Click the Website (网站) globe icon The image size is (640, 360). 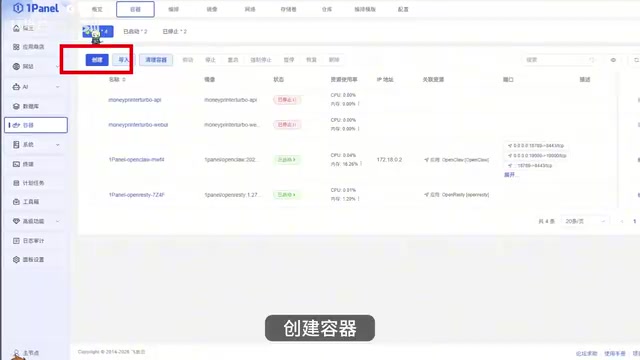click(x=16, y=66)
